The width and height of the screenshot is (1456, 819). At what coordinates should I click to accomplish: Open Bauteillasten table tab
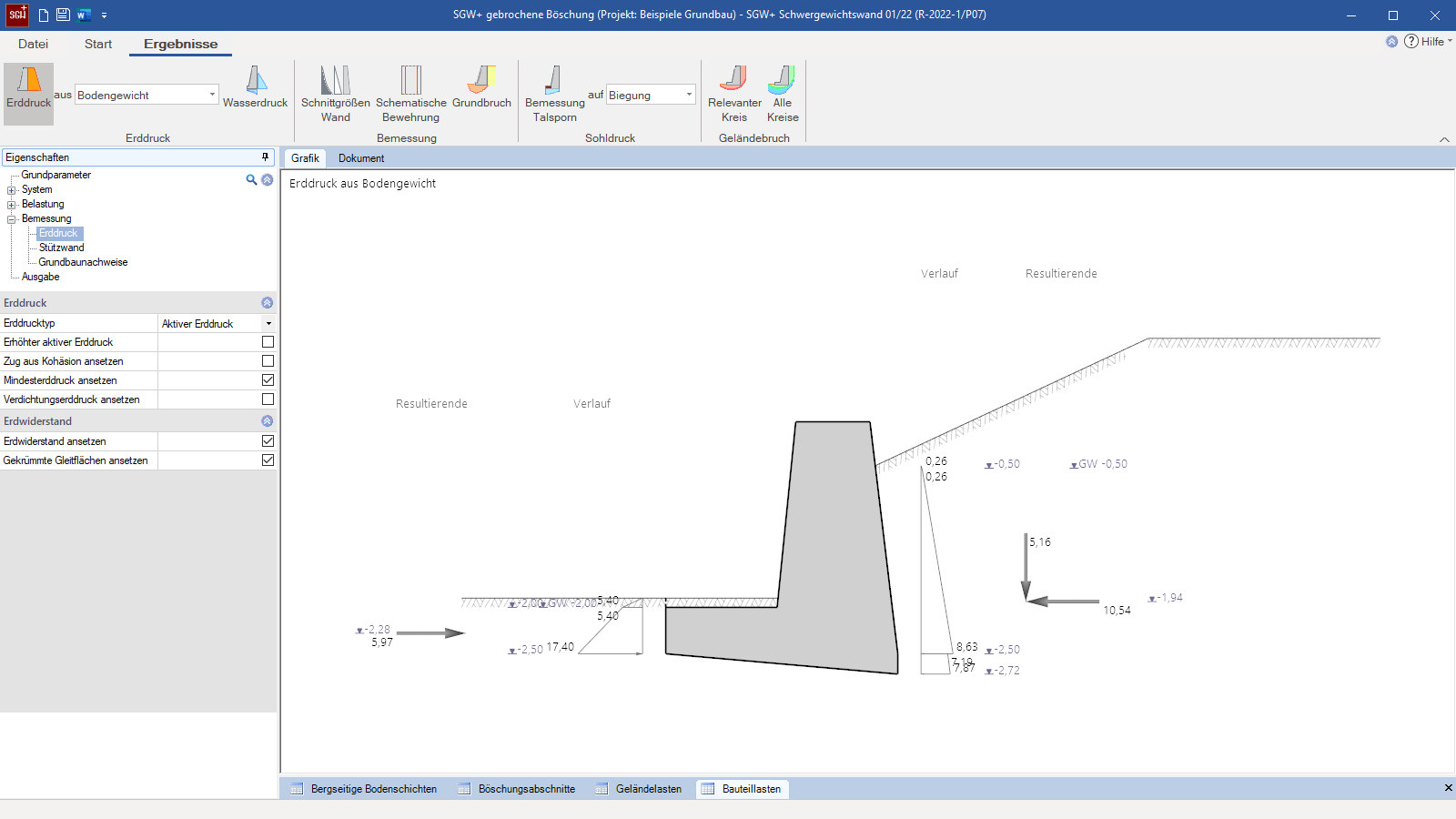743,789
